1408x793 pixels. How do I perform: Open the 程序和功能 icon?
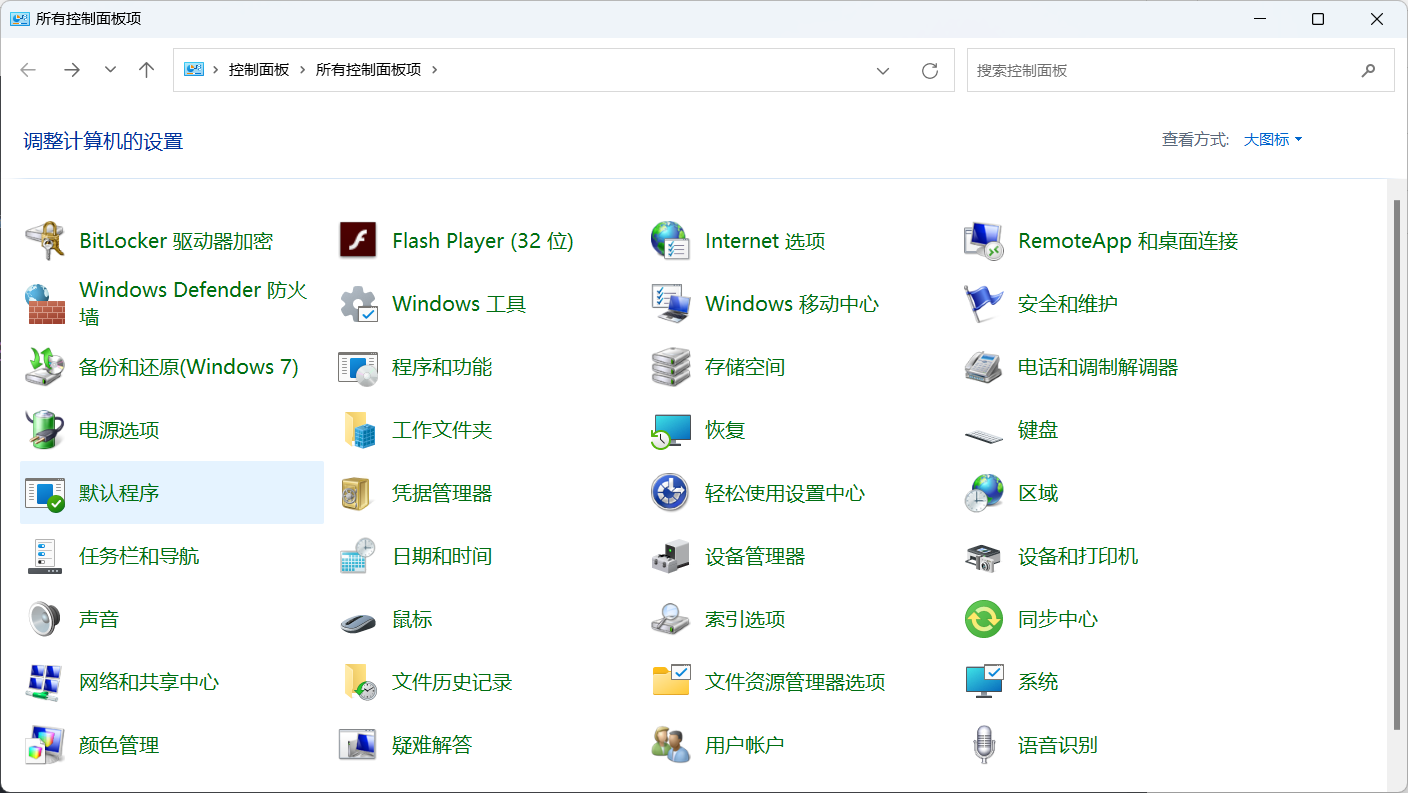[358, 367]
